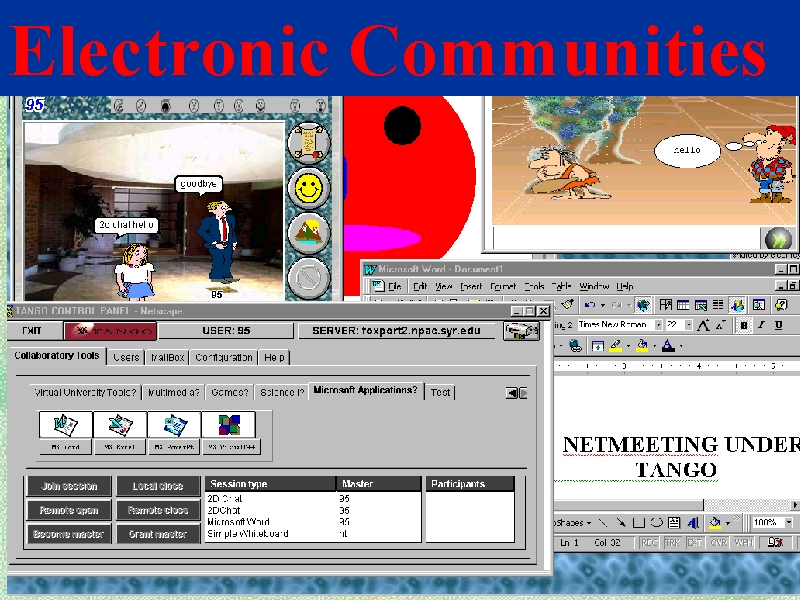This screenshot has height=600, width=800.
Task: Click the green forward arrow in cartoon window
Action: coord(778,238)
